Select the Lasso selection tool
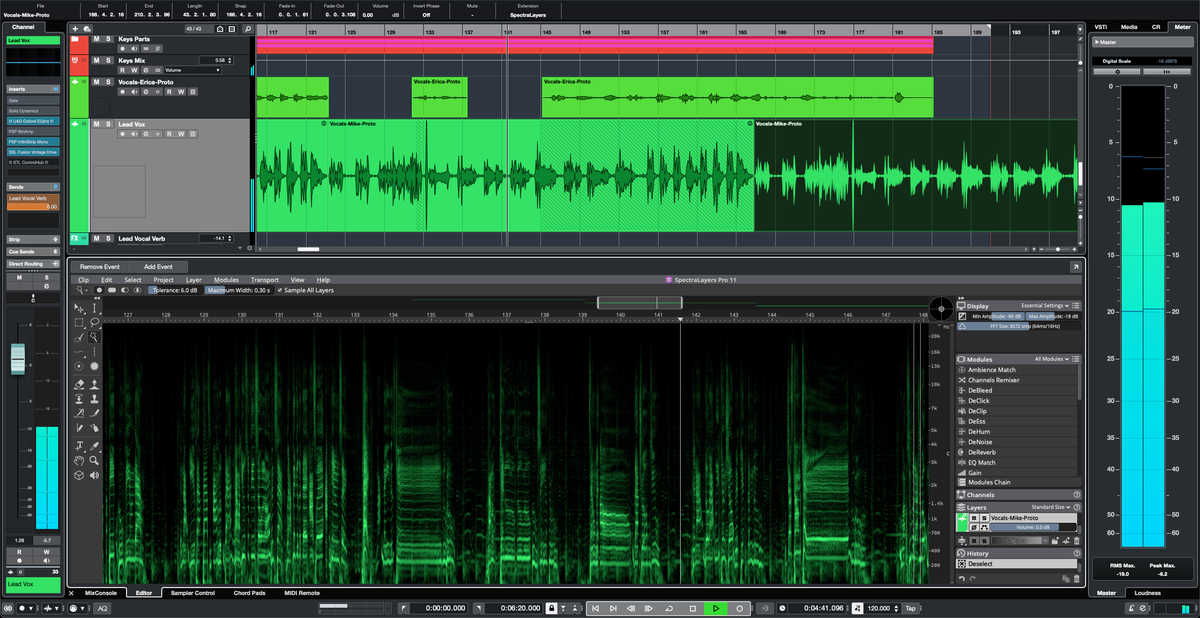The width and height of the screenshot is (1200, 618). 95,322
